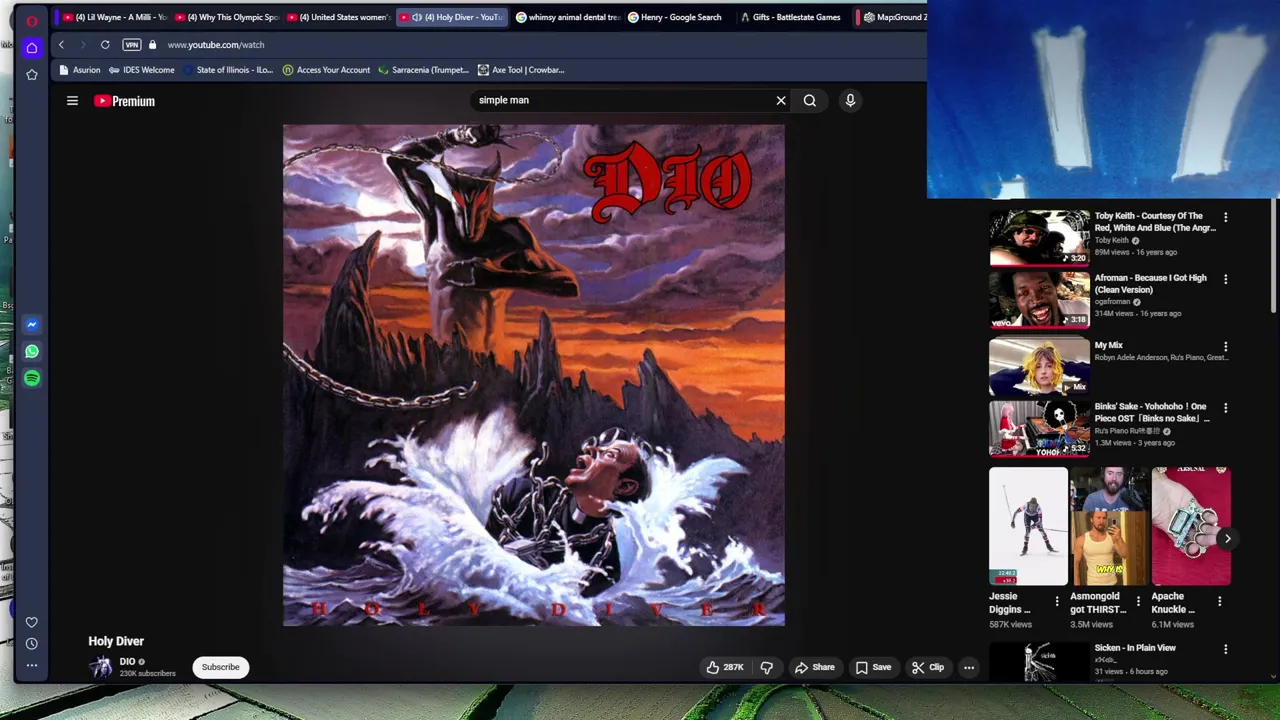Clear the 'simple man' search text
Screen dimensions: 1280x720
(x=781, y=100)
